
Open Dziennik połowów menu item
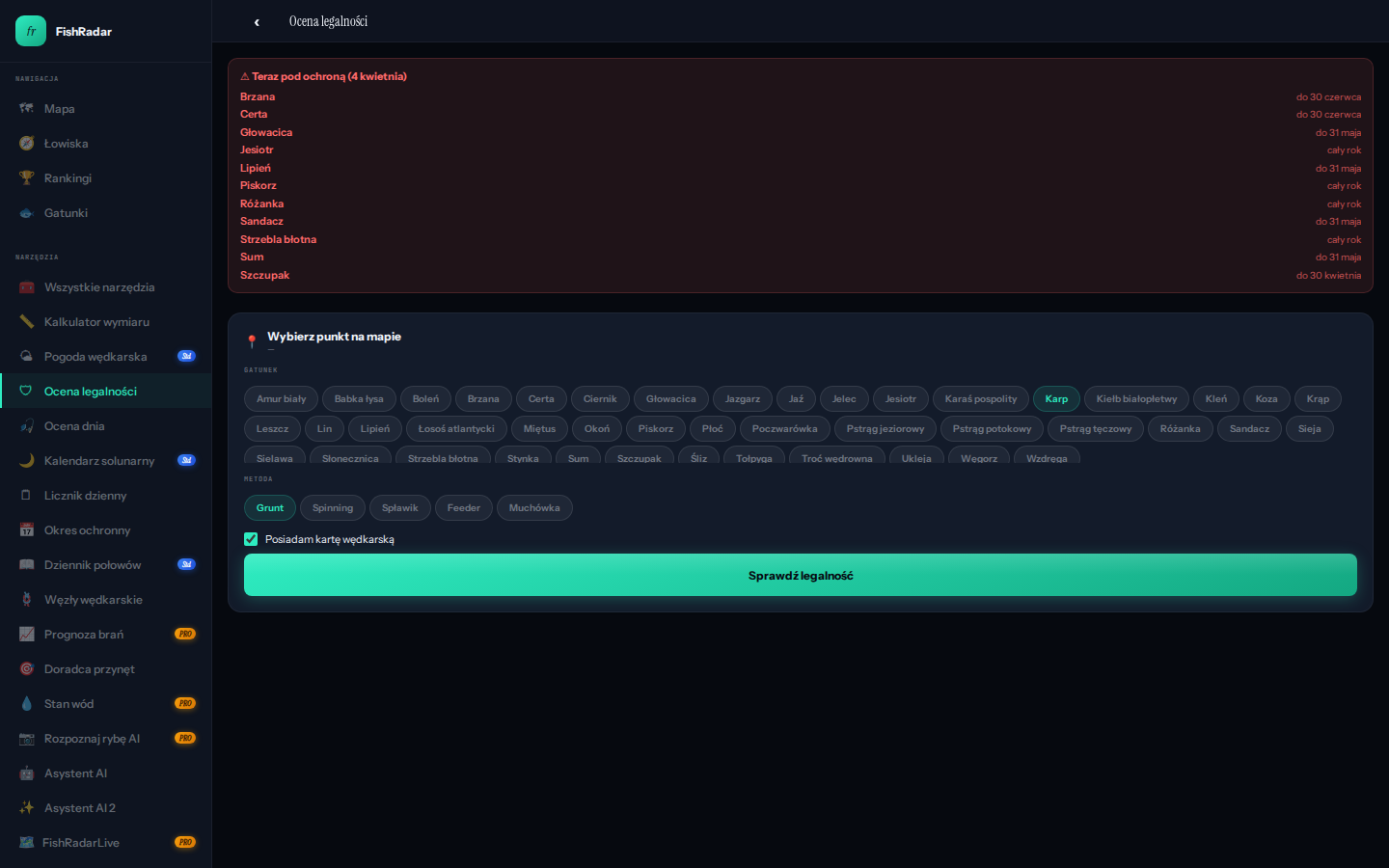point(93,565)
